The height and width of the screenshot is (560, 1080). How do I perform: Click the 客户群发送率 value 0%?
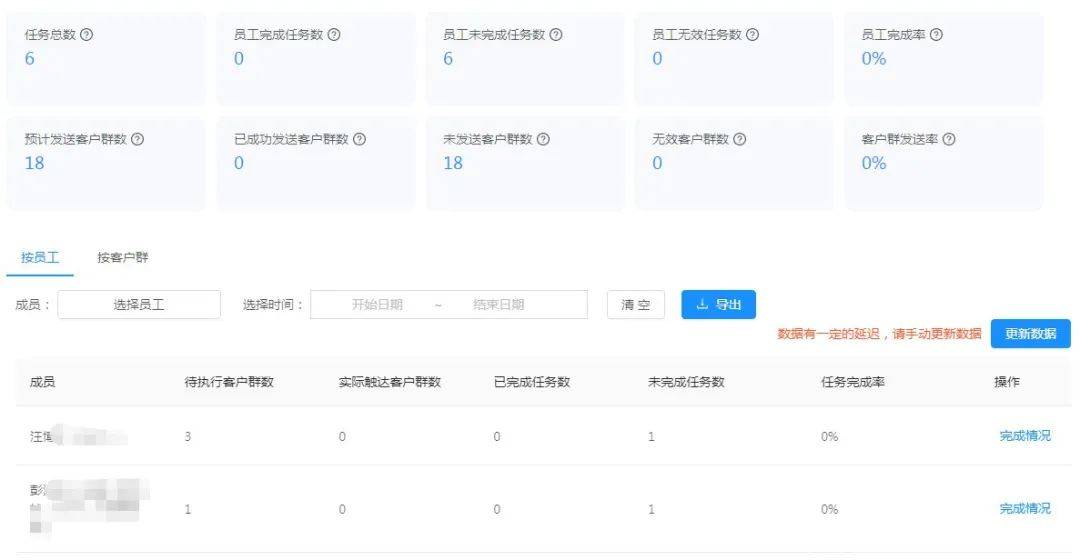pos(874,163)
